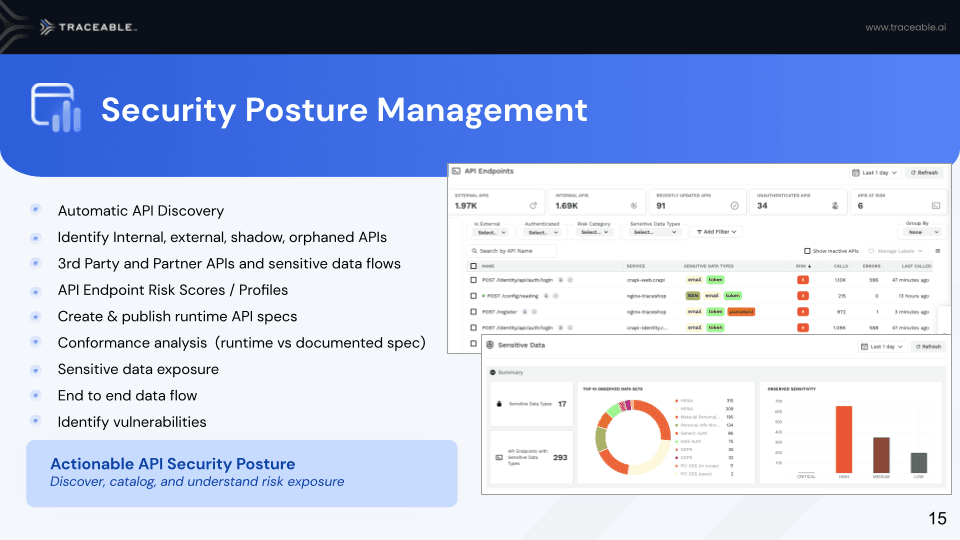960x540 pixels.
Task: Click the HIGH bar in Observed Sensitivity chart
Action: pyautogui.click(x=843, y=439)
